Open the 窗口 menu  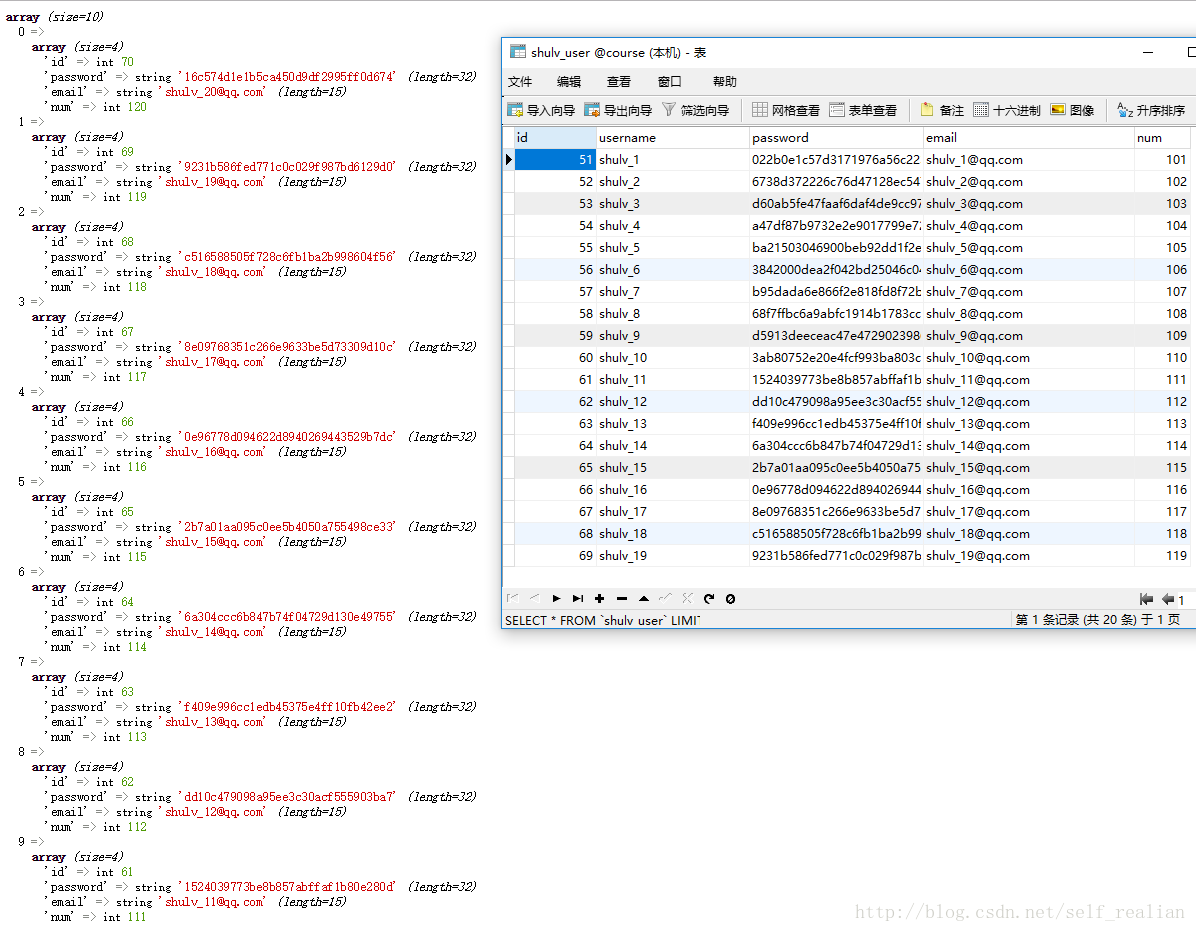(670, 82)
